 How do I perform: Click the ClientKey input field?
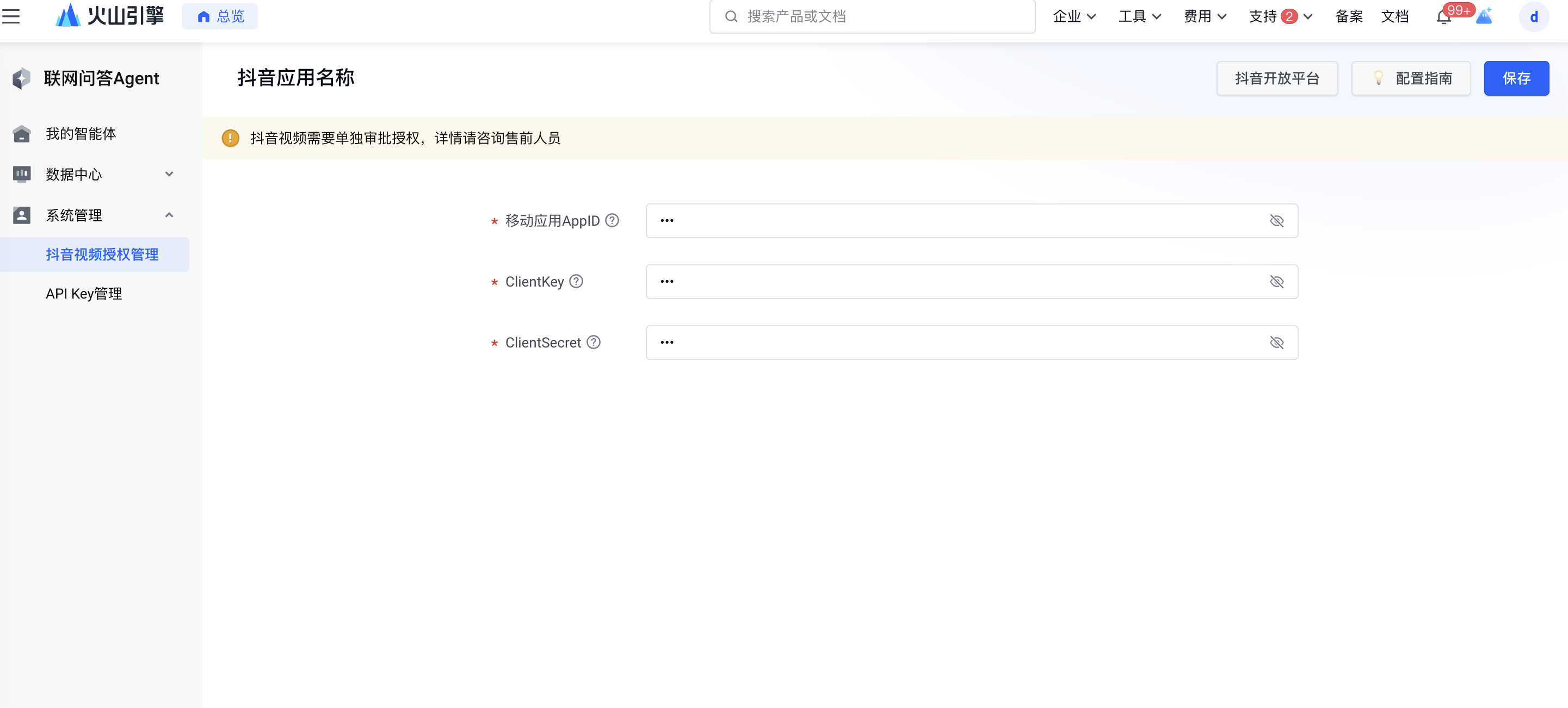click(972, 282)
